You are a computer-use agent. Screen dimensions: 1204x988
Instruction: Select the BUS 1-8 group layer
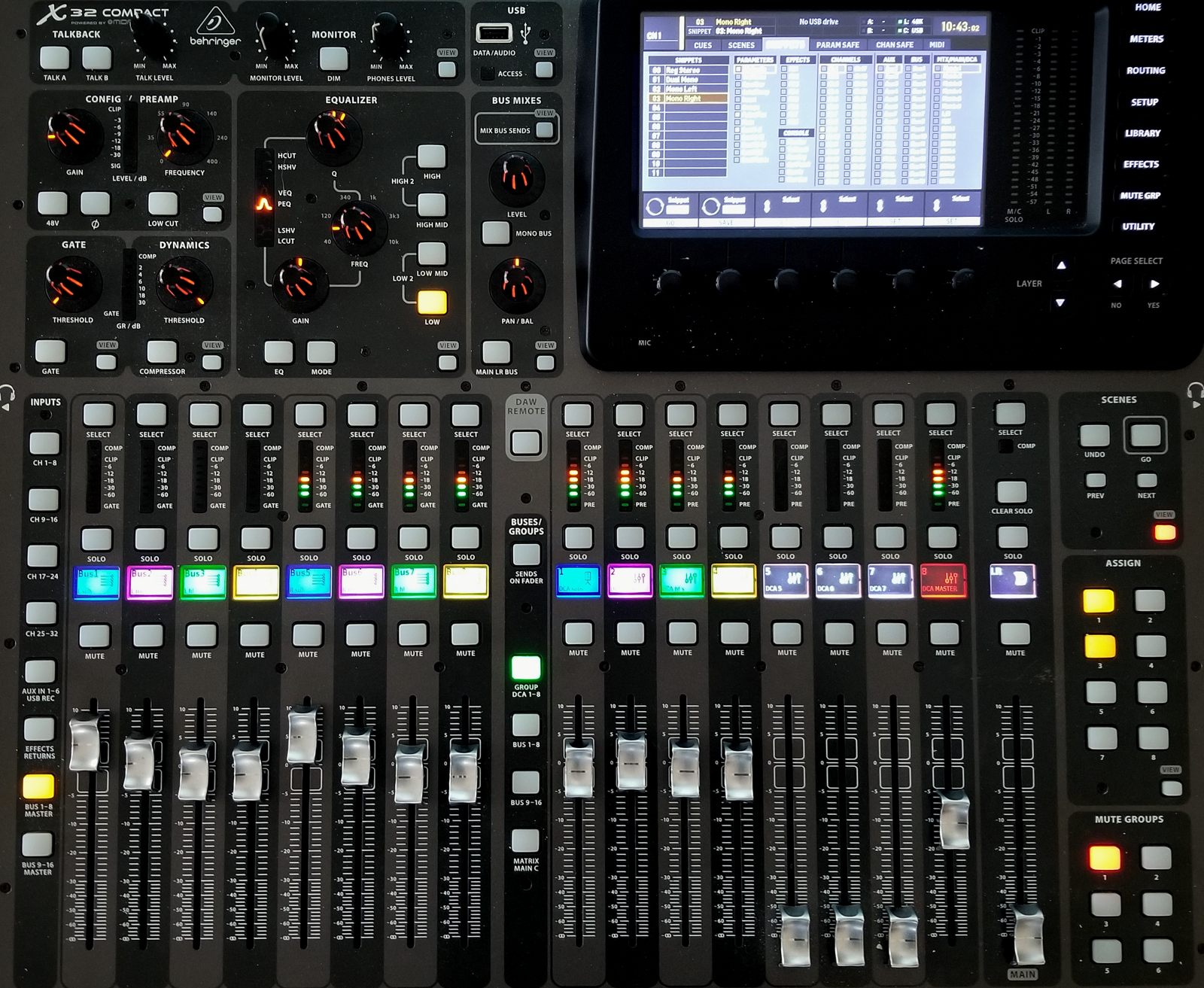coord(526,725)
